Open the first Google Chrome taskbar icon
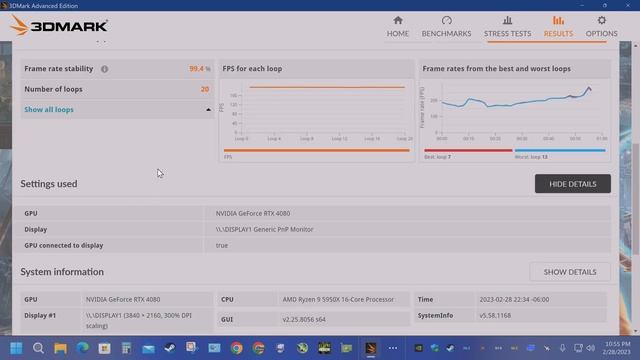The height and width of the screenshot is (360, 640). tap(236, 348)
